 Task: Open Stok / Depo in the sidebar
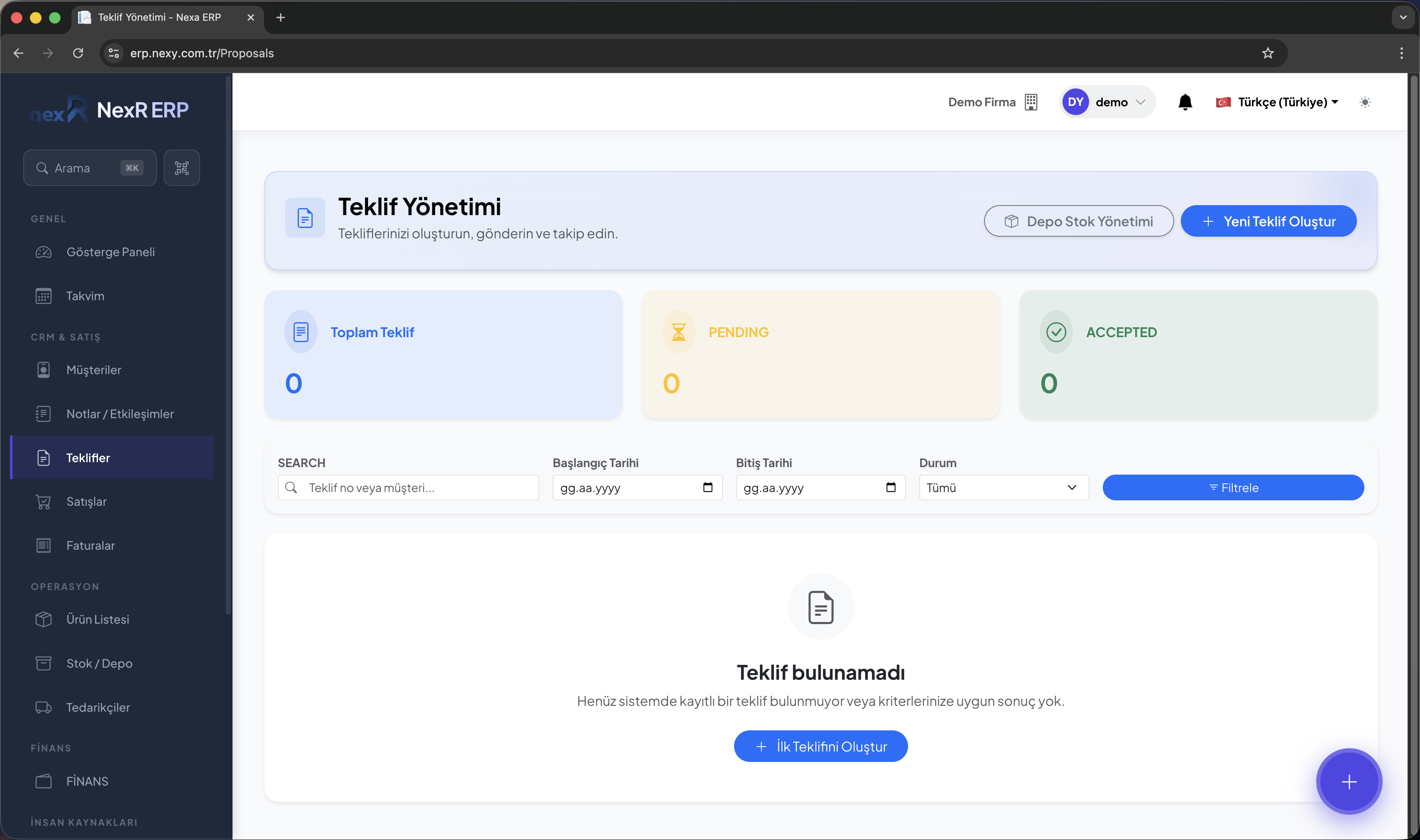[99, 664]
